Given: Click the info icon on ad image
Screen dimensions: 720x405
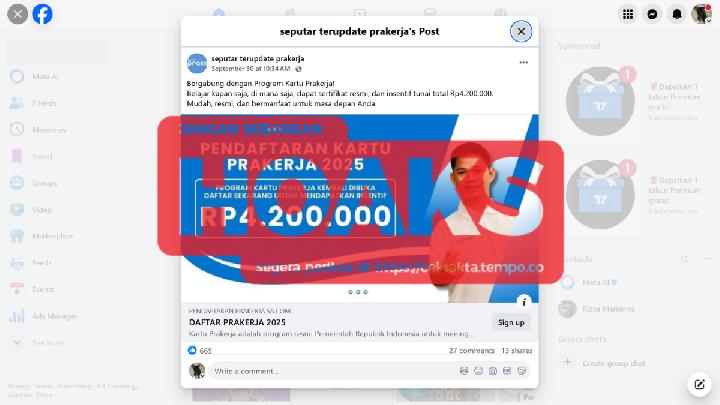Looking at the screenshot, I should [523, 302].
